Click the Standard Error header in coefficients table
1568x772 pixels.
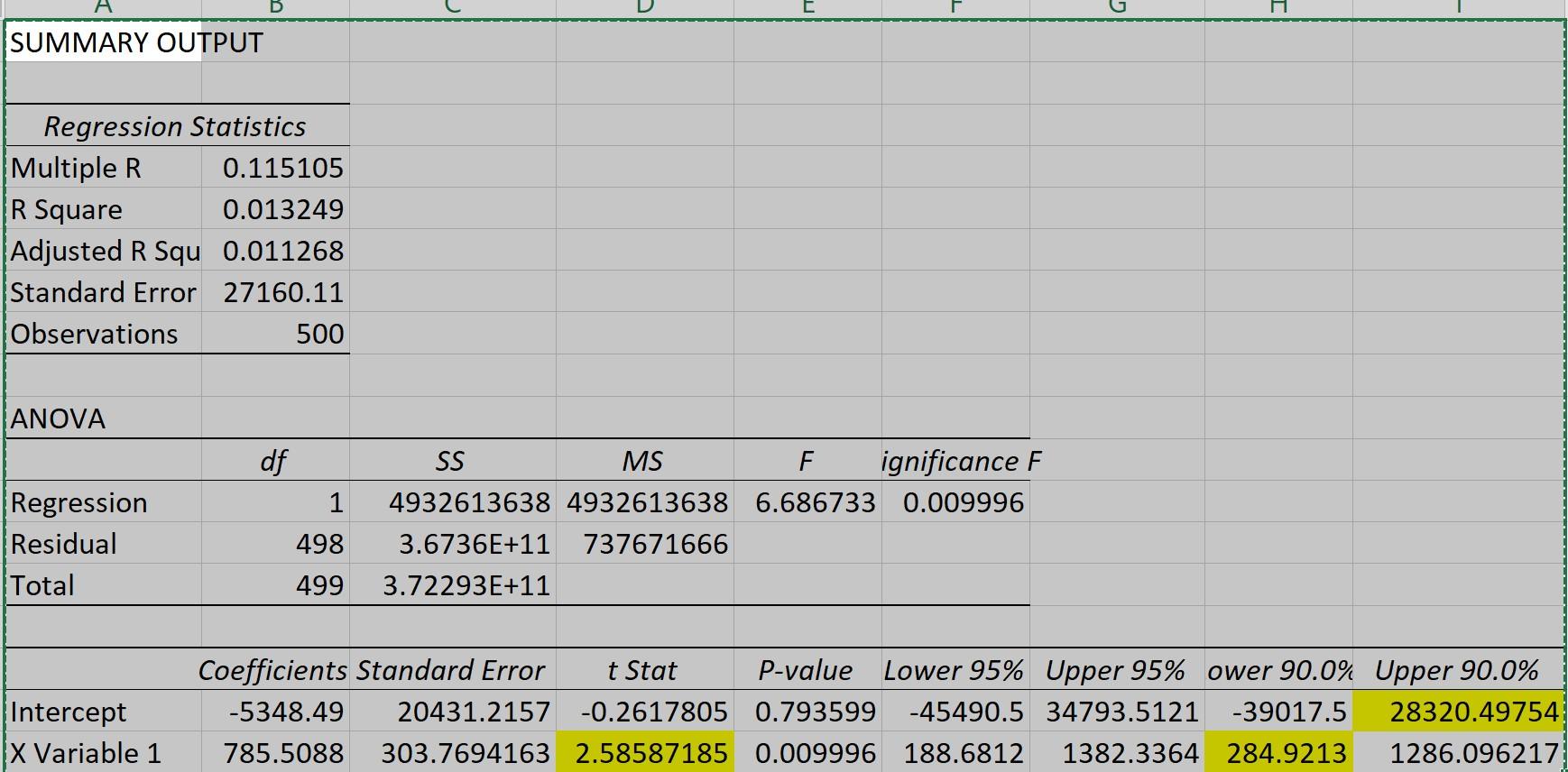pos(453,669)
